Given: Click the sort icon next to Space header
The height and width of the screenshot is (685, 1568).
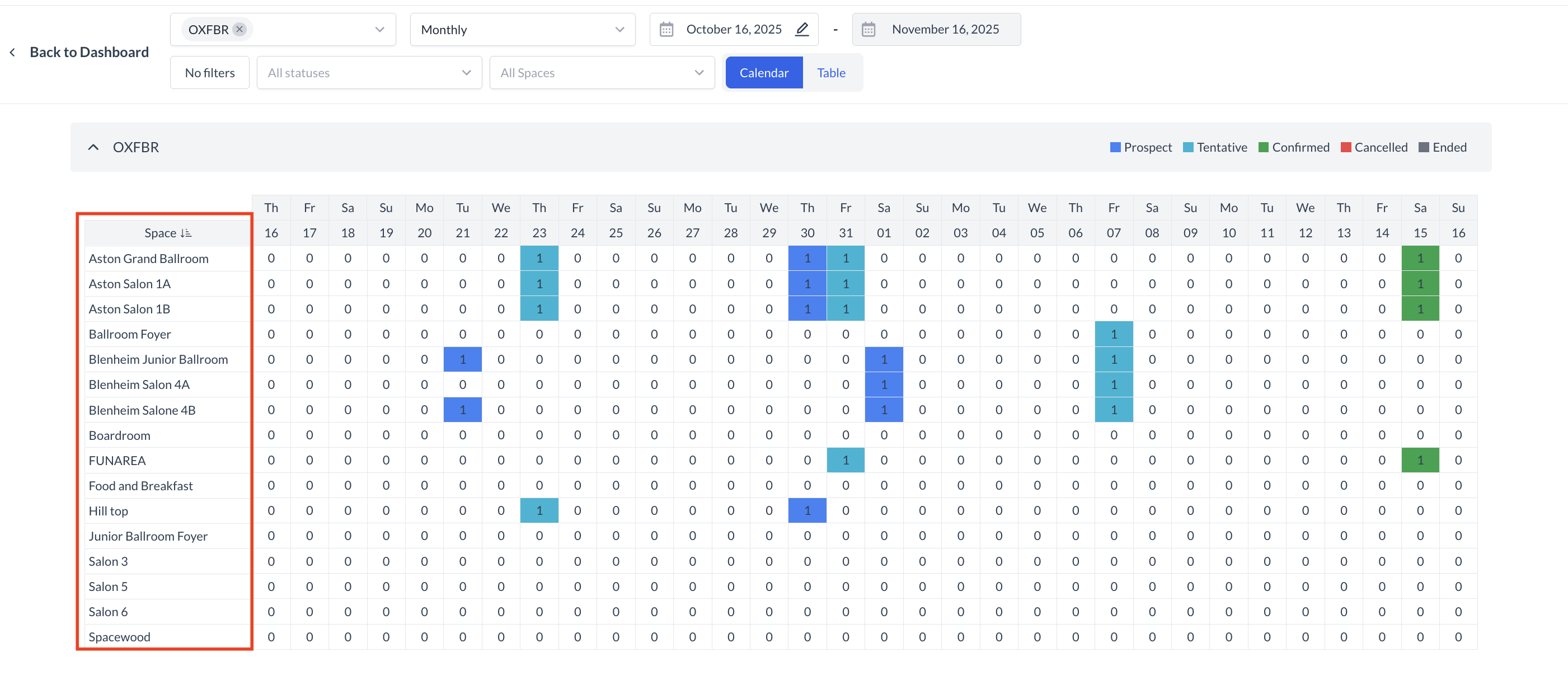Looking at the screenshot, I should pos(186,233).
